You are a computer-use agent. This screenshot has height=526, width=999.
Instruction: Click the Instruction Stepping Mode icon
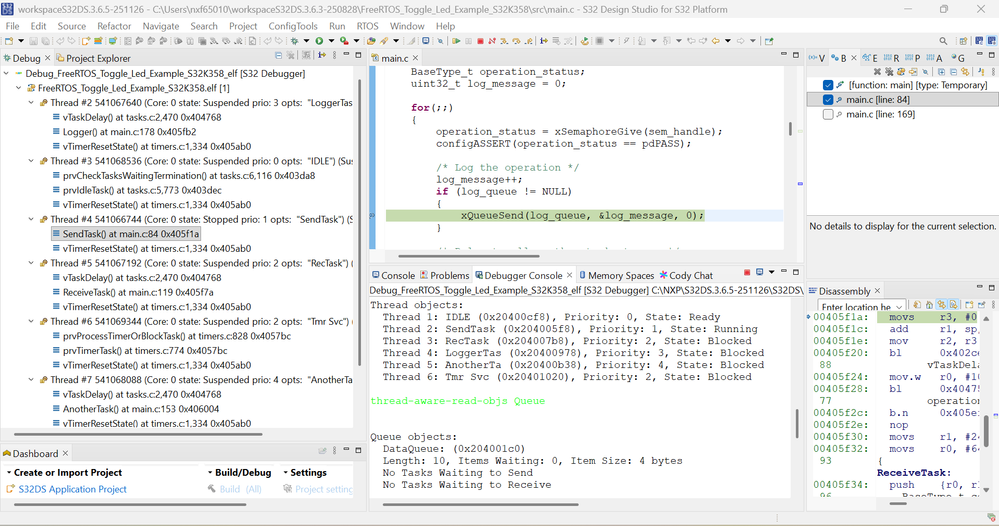pos(543,41)
